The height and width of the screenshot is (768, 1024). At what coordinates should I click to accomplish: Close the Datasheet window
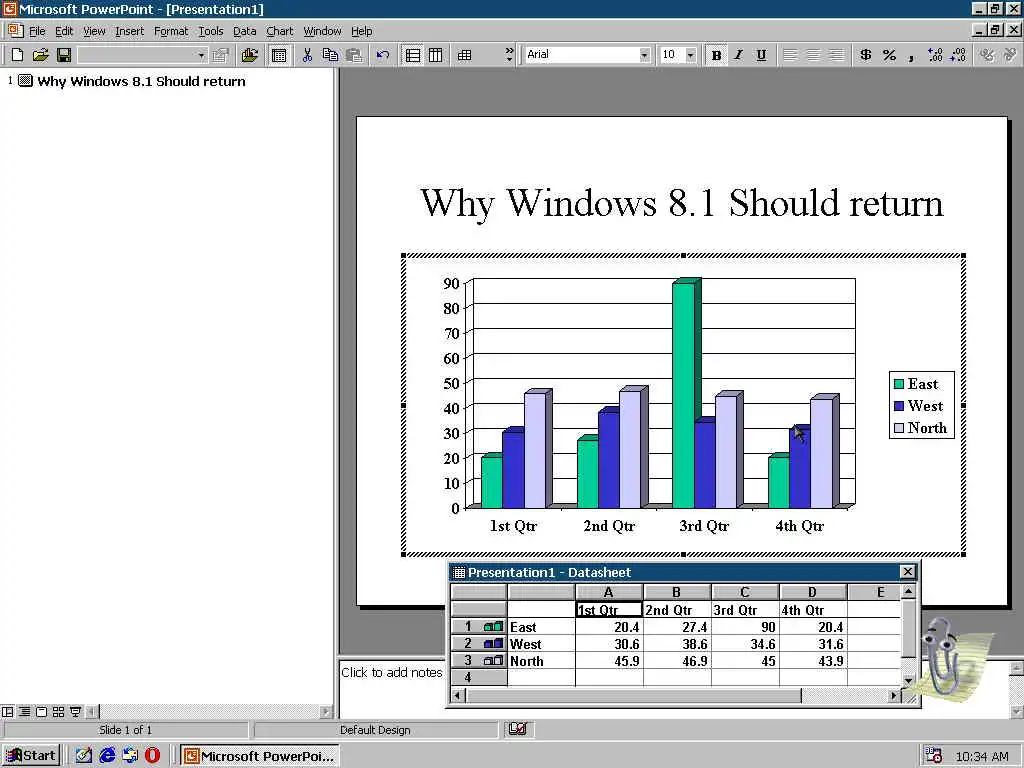tap(907, 572)
